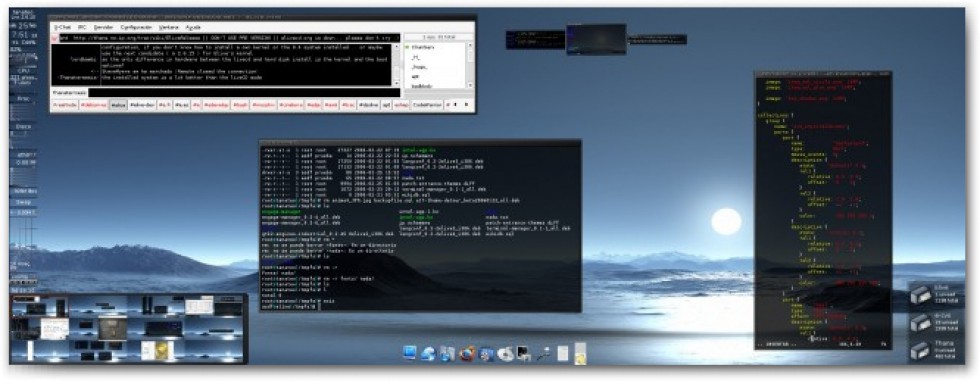This screenshot has width=980, height=381.
Task: Open the blue swirl icon beside monitor icon
Action: coord(428,354)
